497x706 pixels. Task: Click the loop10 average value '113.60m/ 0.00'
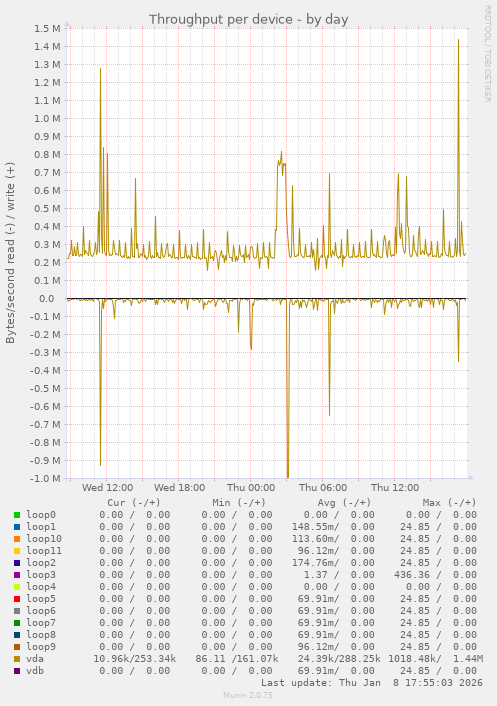click(333, 539)
